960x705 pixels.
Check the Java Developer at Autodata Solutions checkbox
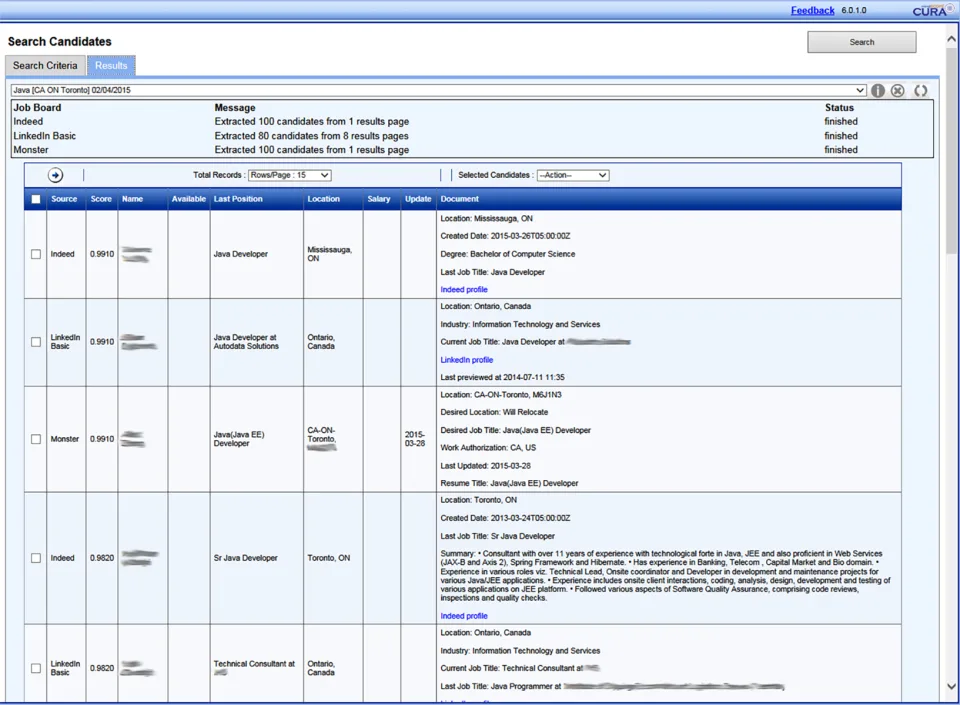point(36,341)
